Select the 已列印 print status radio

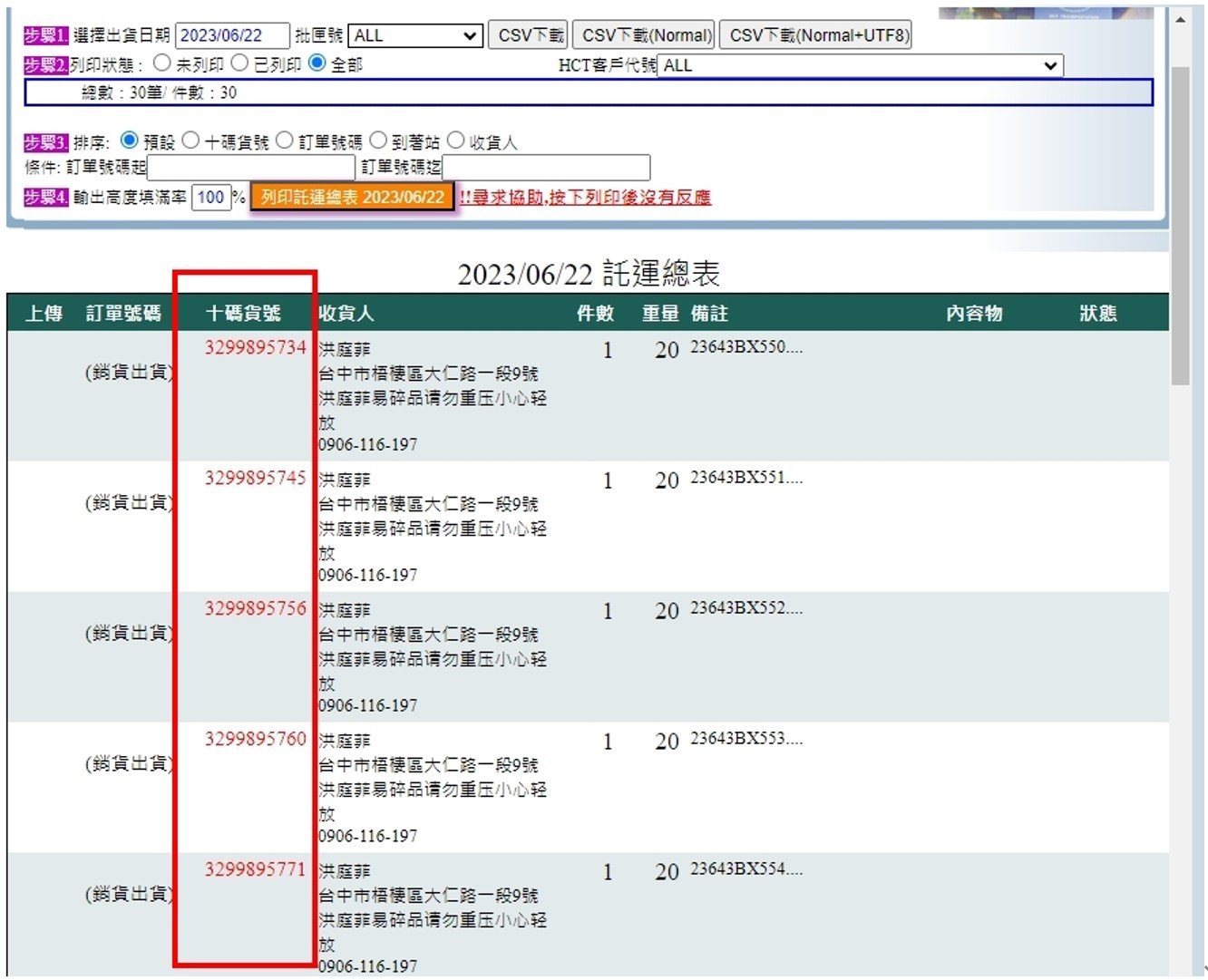tap(239, 63)
